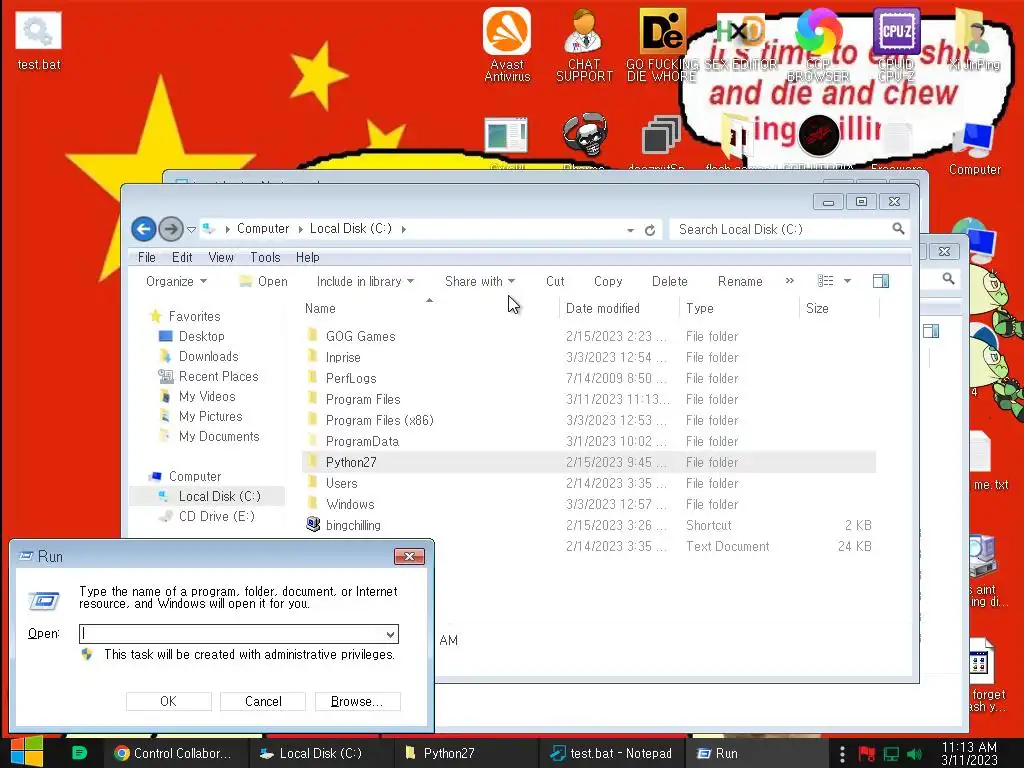The width and height of the screenshot is (1024, 768).
Task: Expand the Run dialog Open combo box arrow
Action: 390,634
